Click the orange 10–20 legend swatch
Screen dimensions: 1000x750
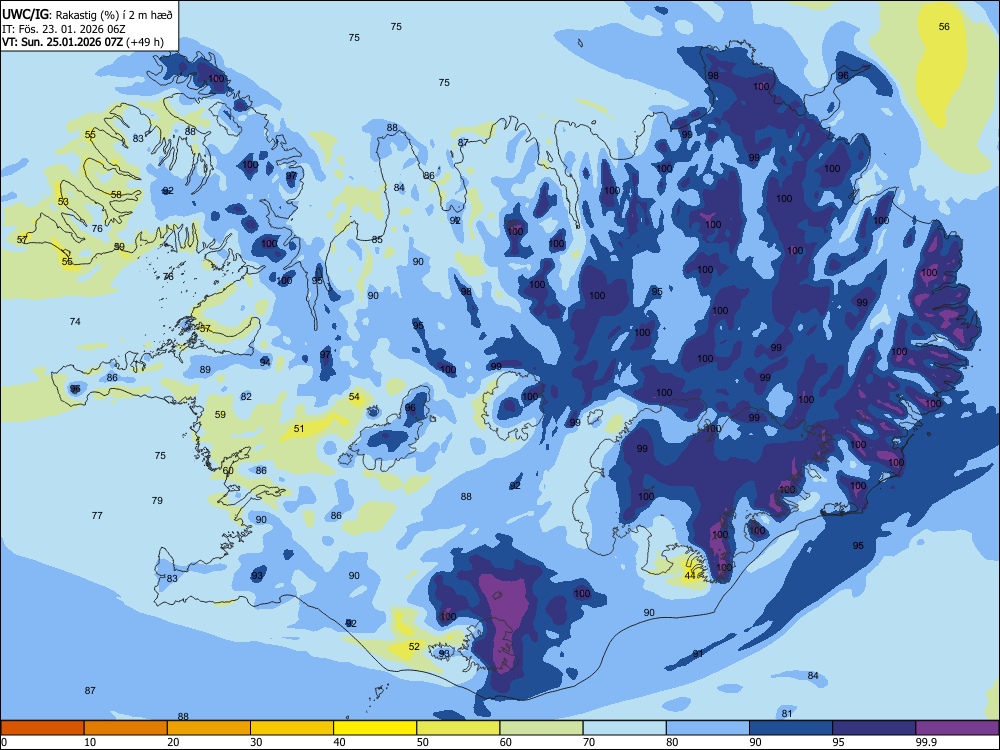pyautogui.click(x=126, y=728)
